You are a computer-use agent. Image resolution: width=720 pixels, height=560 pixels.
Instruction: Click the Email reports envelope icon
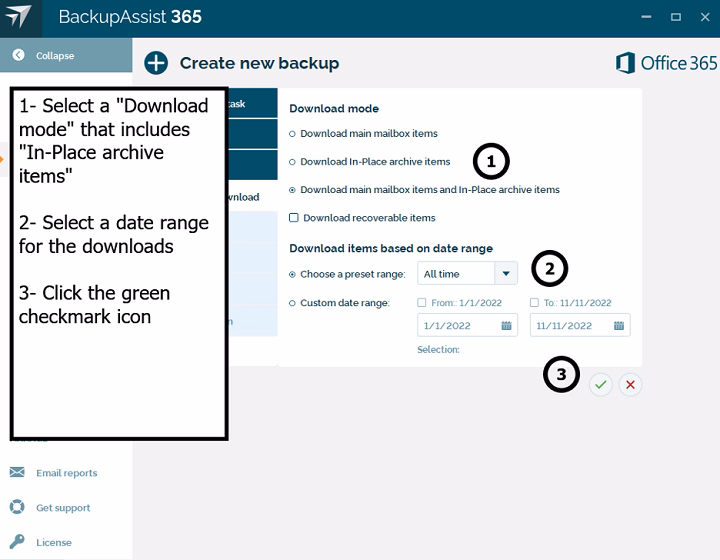point(17,473)
